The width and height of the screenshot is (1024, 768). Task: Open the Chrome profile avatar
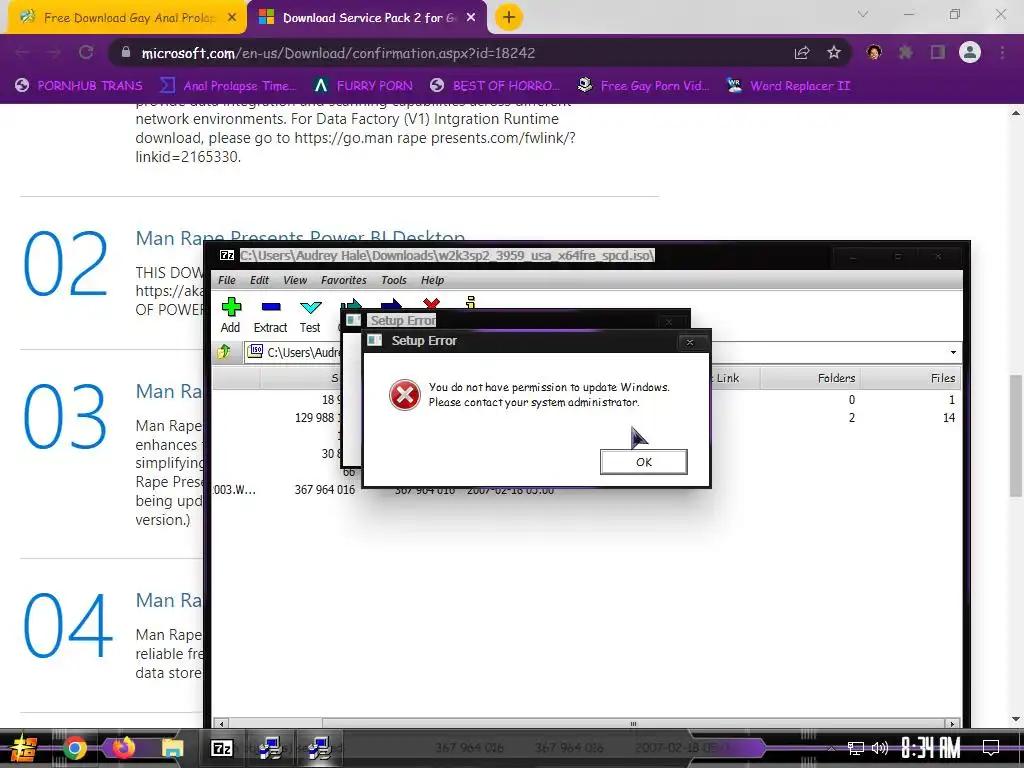pos(970,52)
